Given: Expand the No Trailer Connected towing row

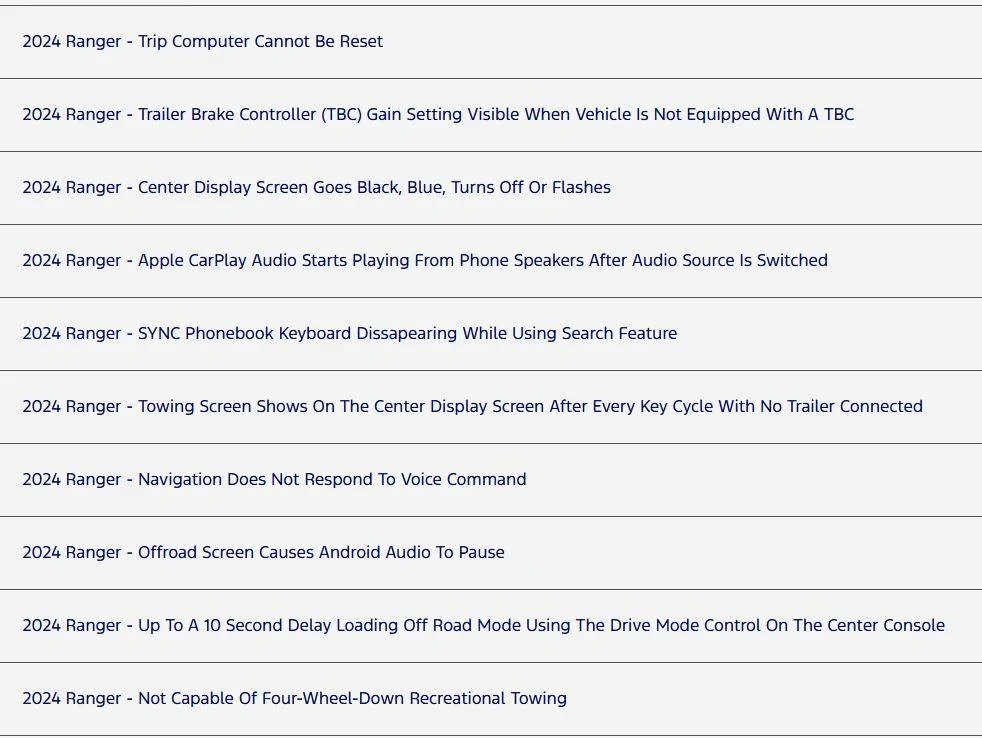Looking at the screenshot, I should click(x=491, y=407).
